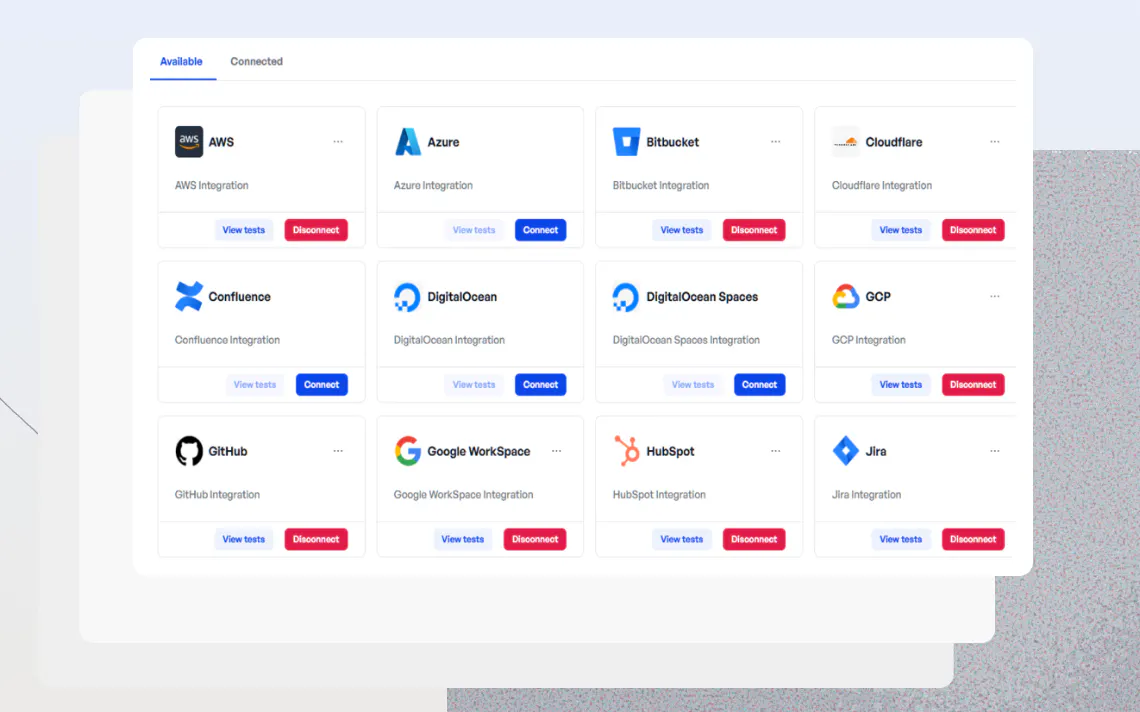View tests for Cloudflare

point(901,230)
